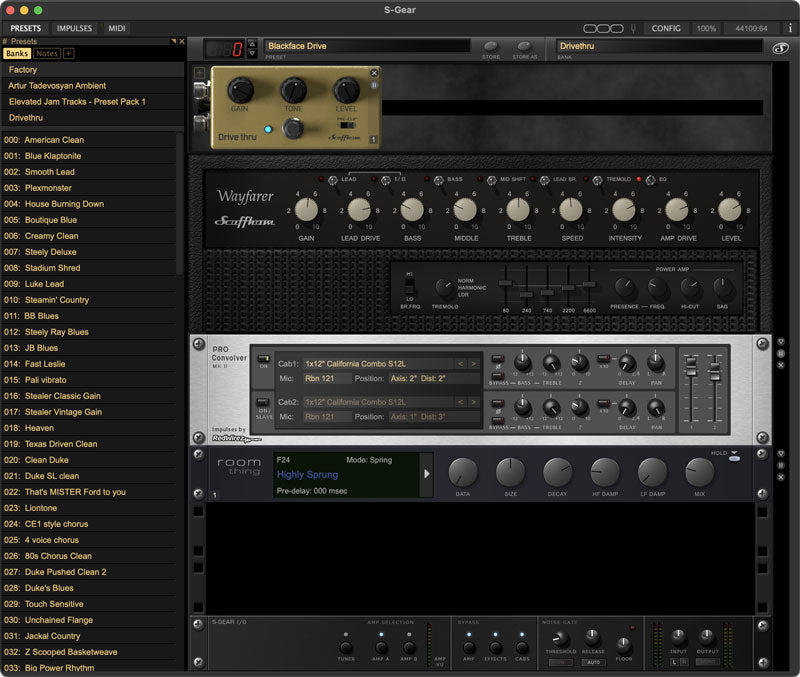Click the rack layout icon near CONFIG
This screenshot has height=677, width=800.
603,29
